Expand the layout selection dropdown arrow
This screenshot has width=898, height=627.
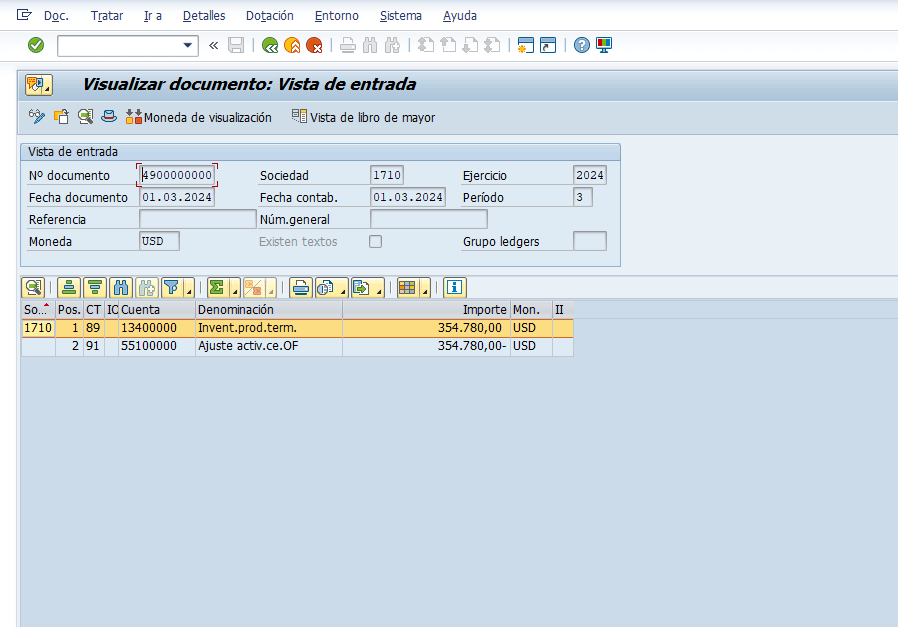coord(425,289)
